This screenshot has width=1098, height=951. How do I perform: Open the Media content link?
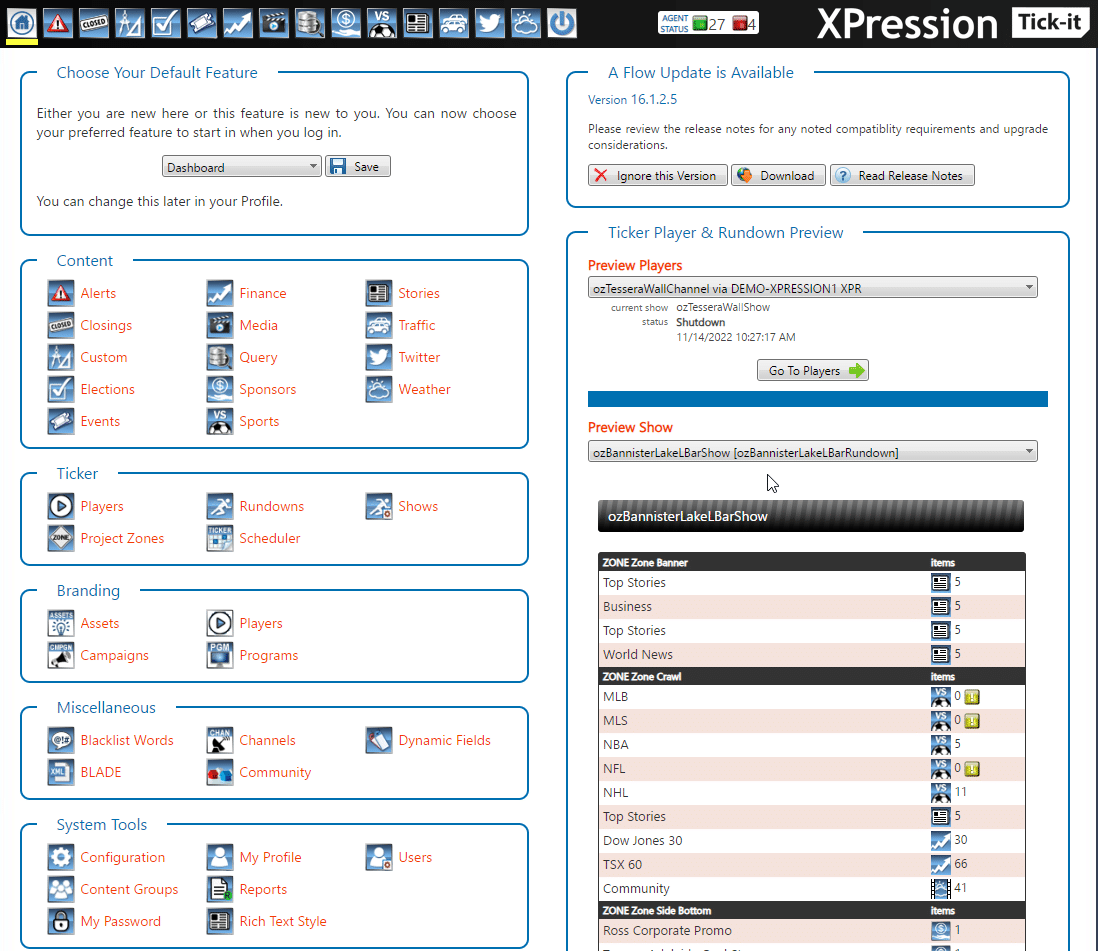258,326
